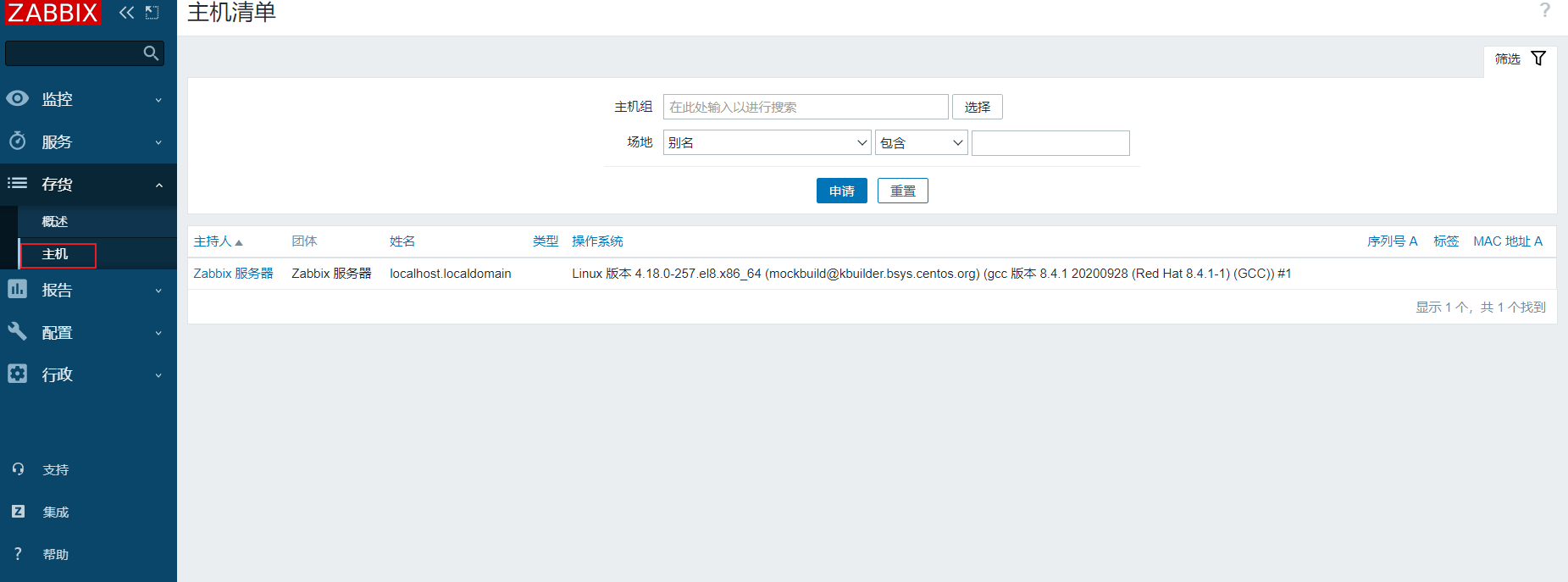Collapse the 存货 menu chevron
The width and height of the screenshot is (1568, 582).
click(158, 185)
